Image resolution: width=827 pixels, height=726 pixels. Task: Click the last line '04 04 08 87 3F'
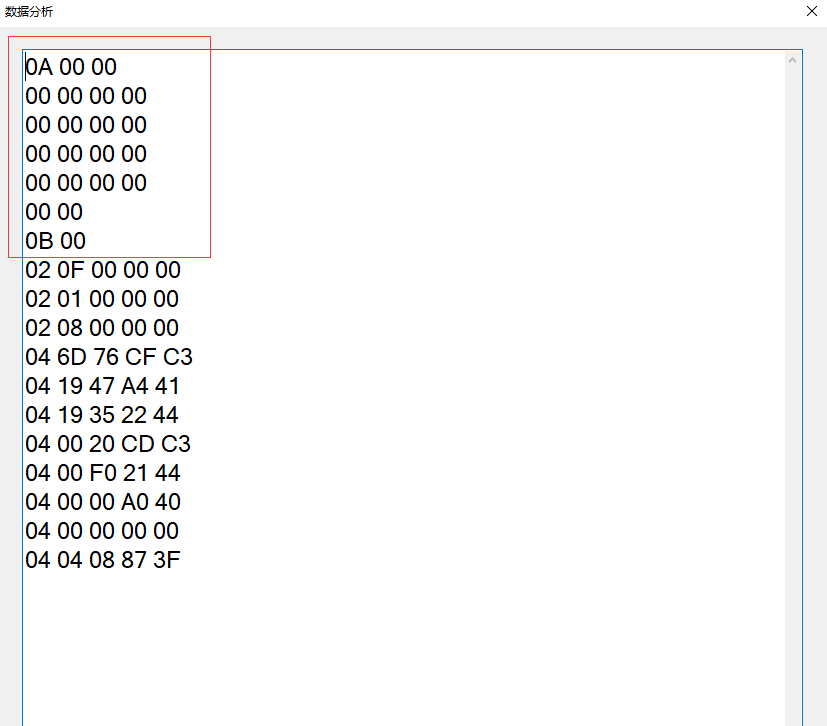click(103, 560)
